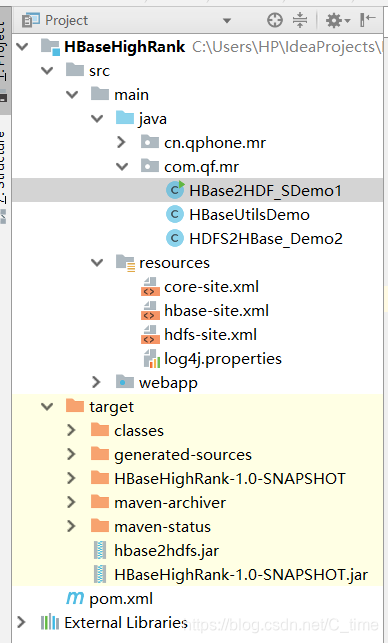This screenshot has height=643, width=388.
Task: Click the log4j.properties file icon
Action: (151, 359)
